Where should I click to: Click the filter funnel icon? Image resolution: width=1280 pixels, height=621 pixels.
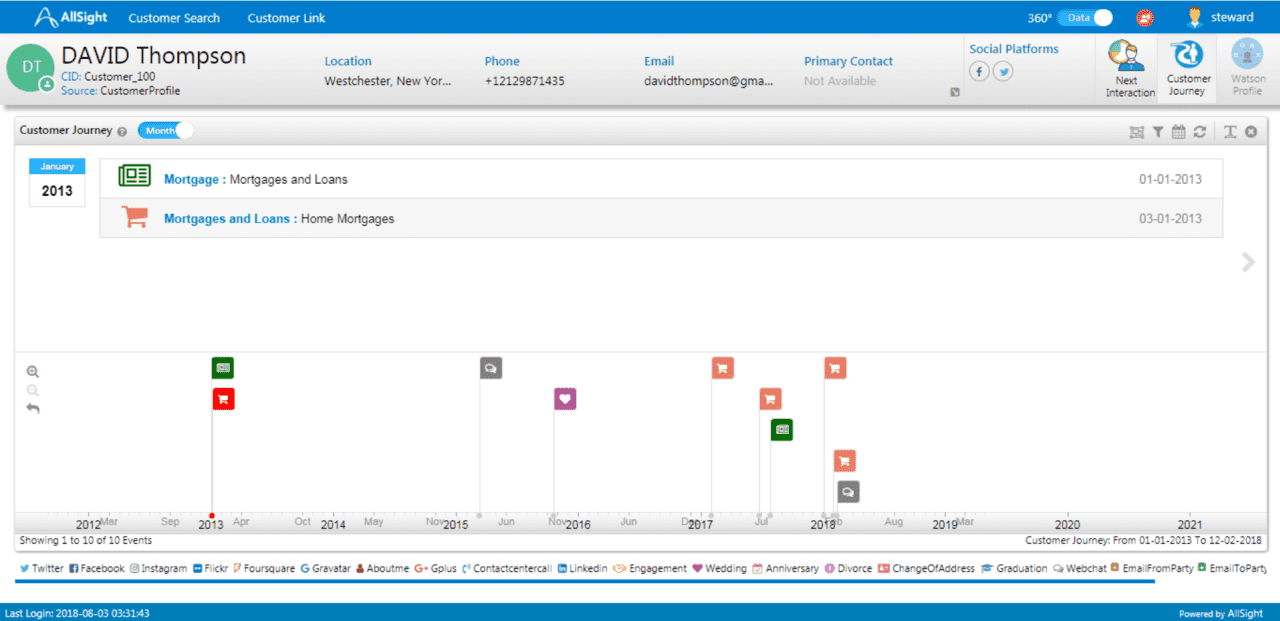(x=1157, y=132)
